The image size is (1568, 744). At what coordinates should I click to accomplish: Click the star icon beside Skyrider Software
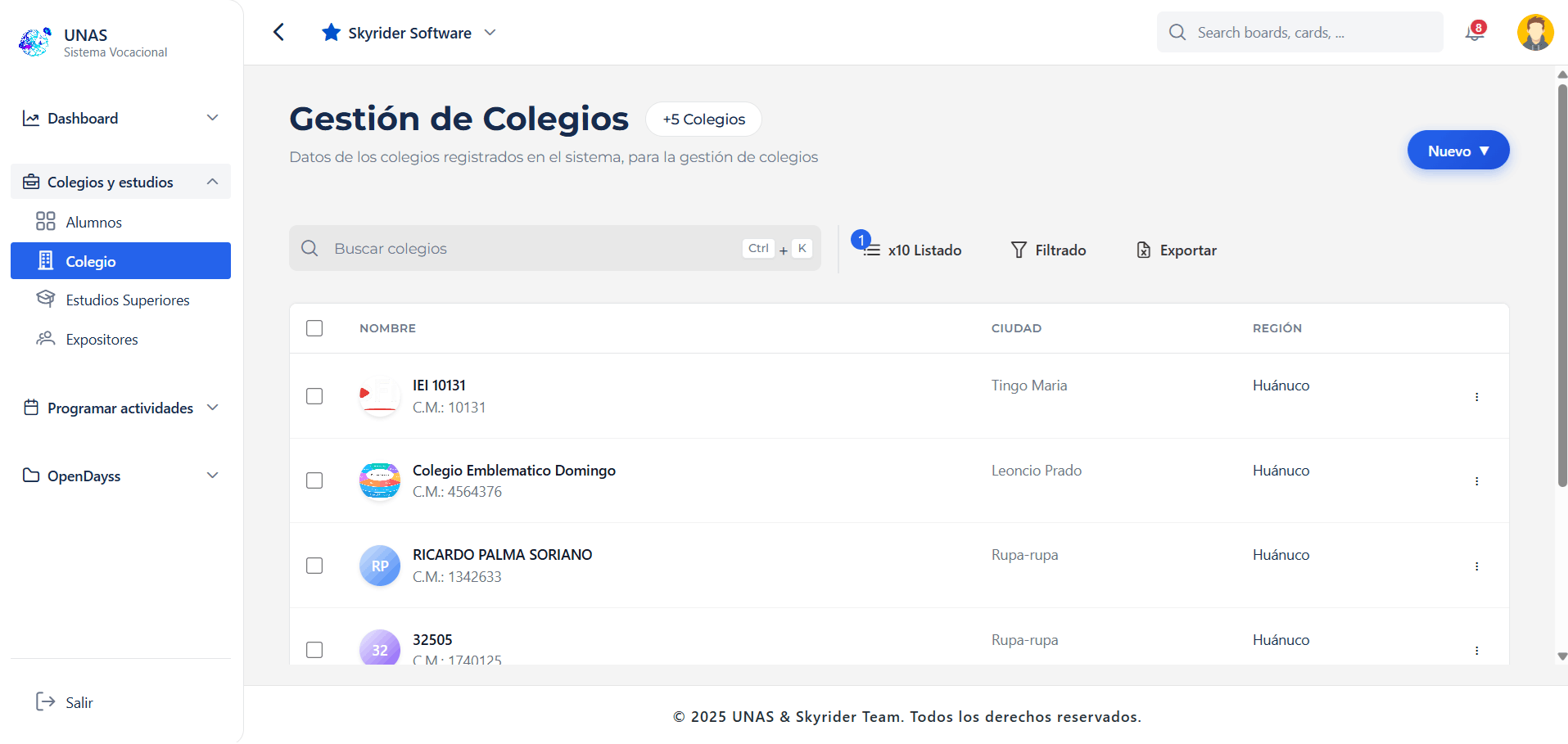[331, 33]
